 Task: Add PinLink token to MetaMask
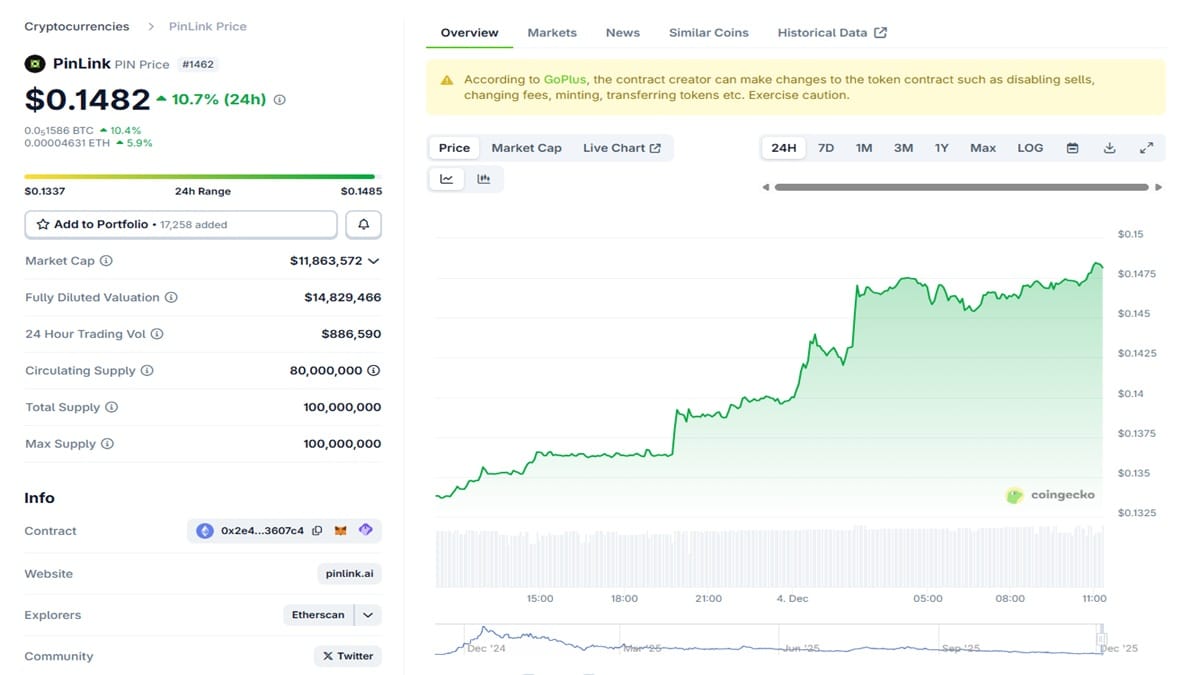point(340,531)
